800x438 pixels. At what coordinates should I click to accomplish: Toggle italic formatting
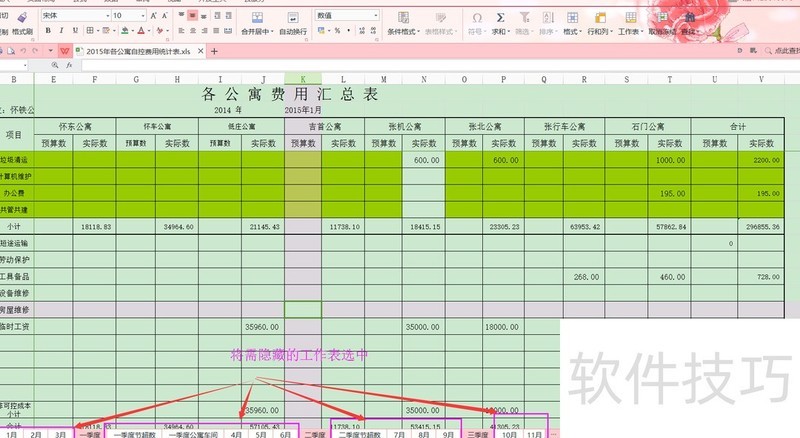(61, 31)
